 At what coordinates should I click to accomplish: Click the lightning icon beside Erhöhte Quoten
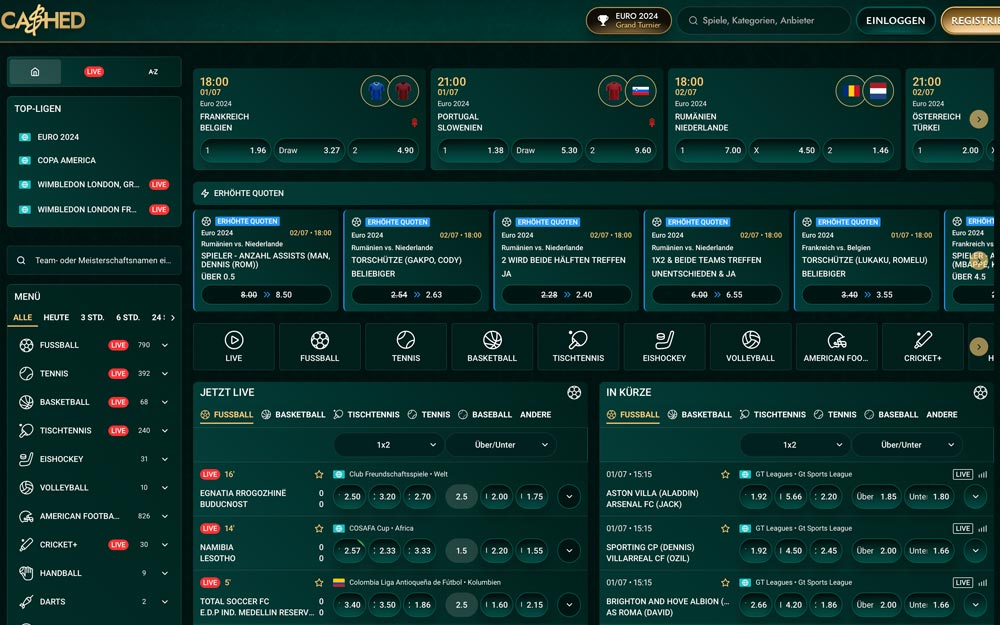pos(205,193)
